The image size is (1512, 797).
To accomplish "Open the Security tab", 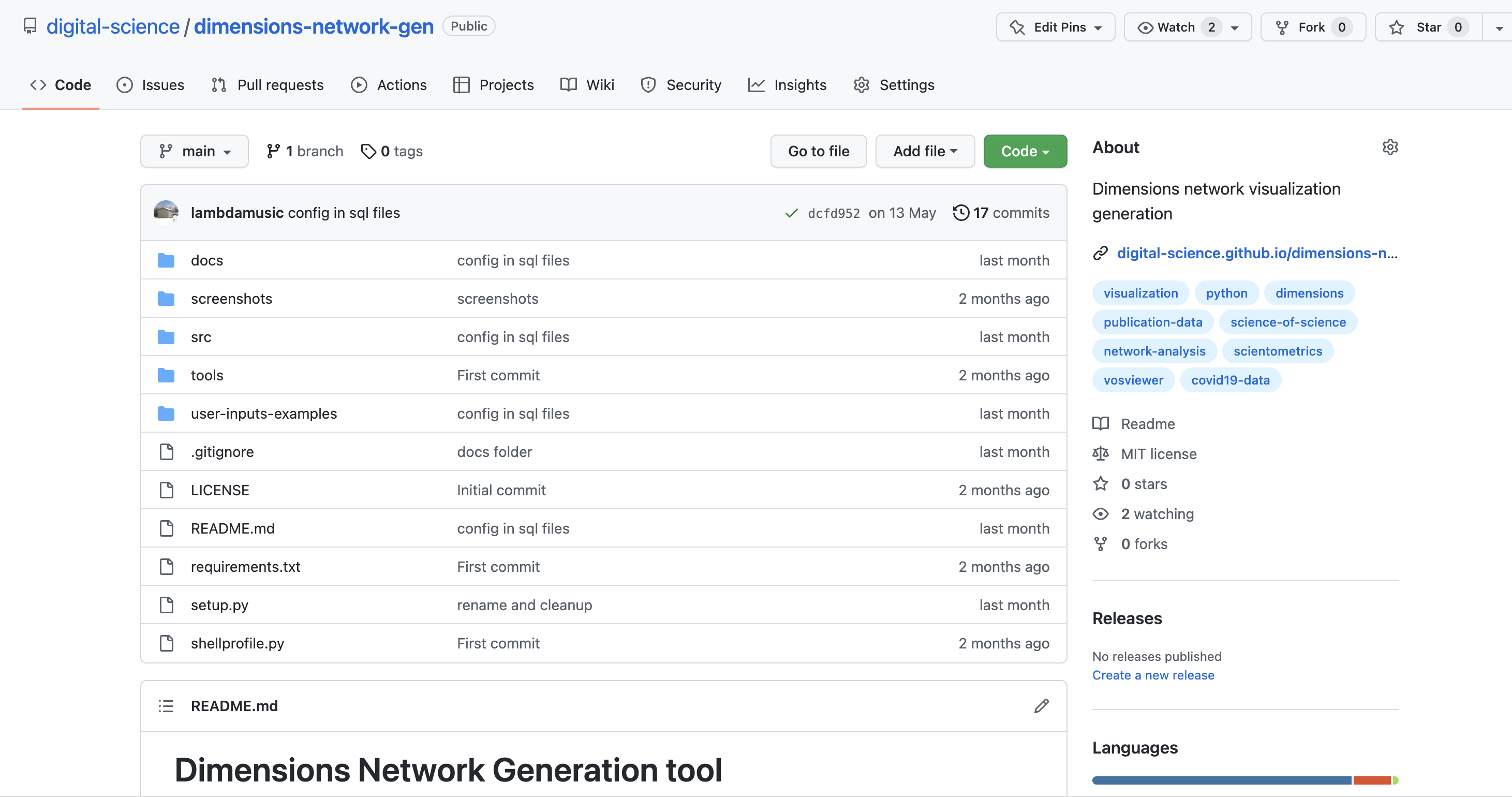I will [x=681, y=85].
